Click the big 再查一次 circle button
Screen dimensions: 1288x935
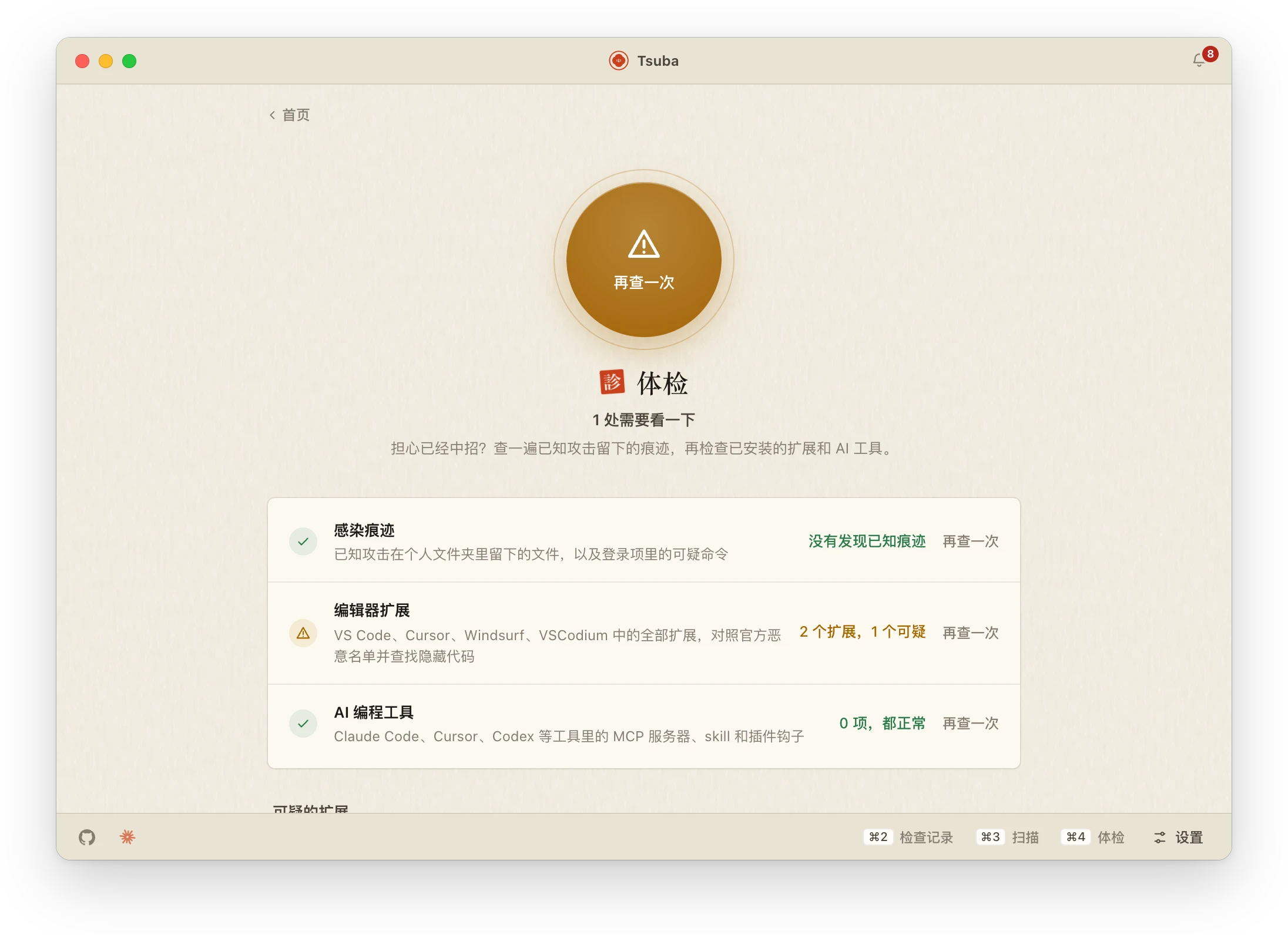click(x=644, y=260)
